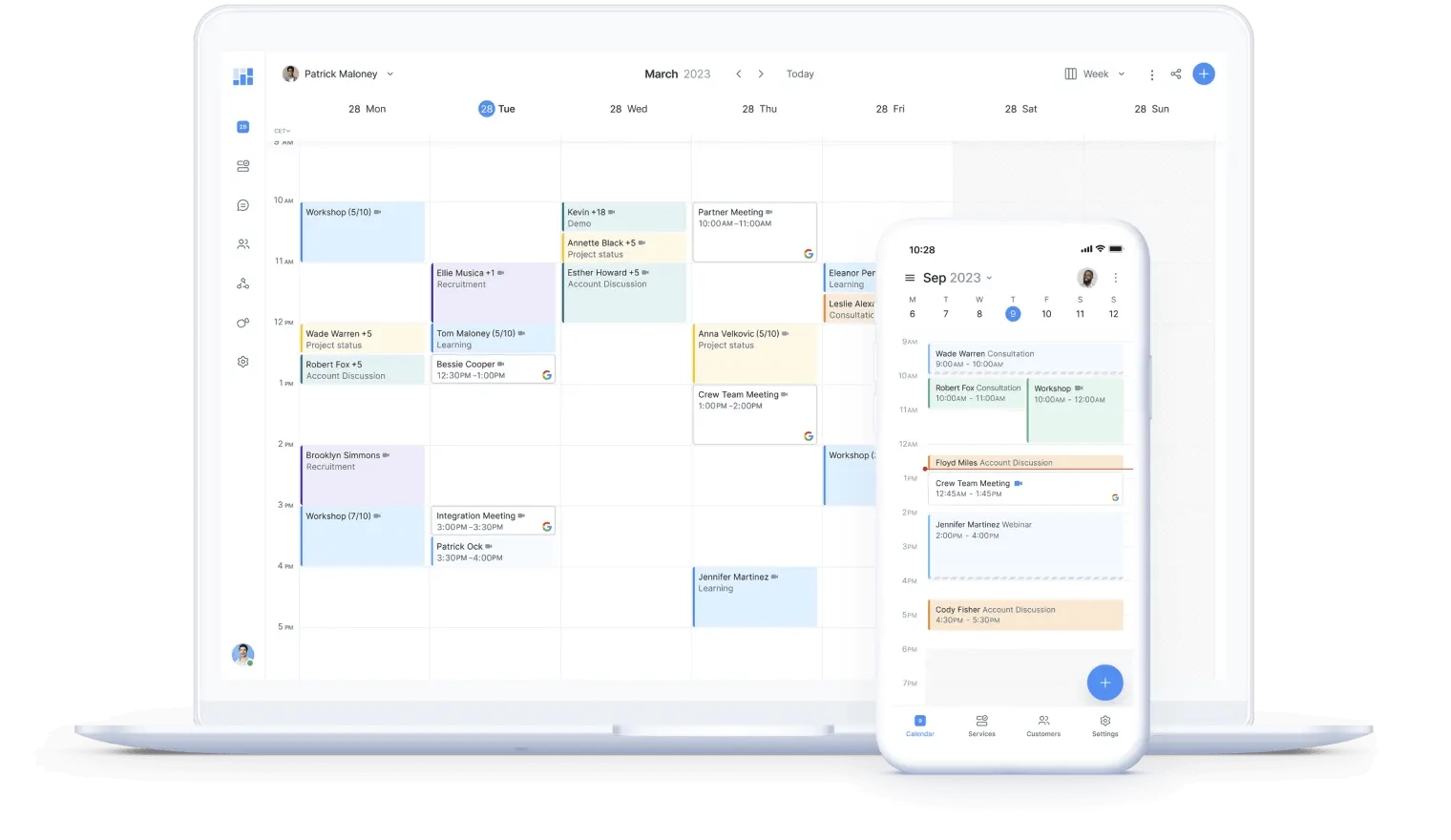The height and width of the screenshot is (840, 1451).
Task: Select the 28 Fri day header
Action: [890, 109]
